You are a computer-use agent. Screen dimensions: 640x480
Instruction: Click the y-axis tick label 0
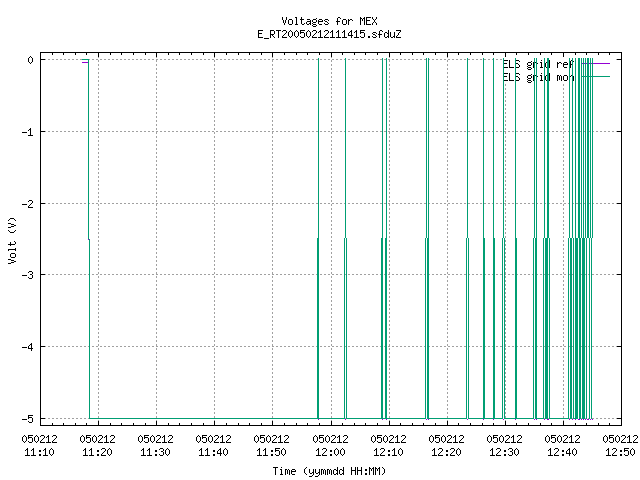pos(31,60)
